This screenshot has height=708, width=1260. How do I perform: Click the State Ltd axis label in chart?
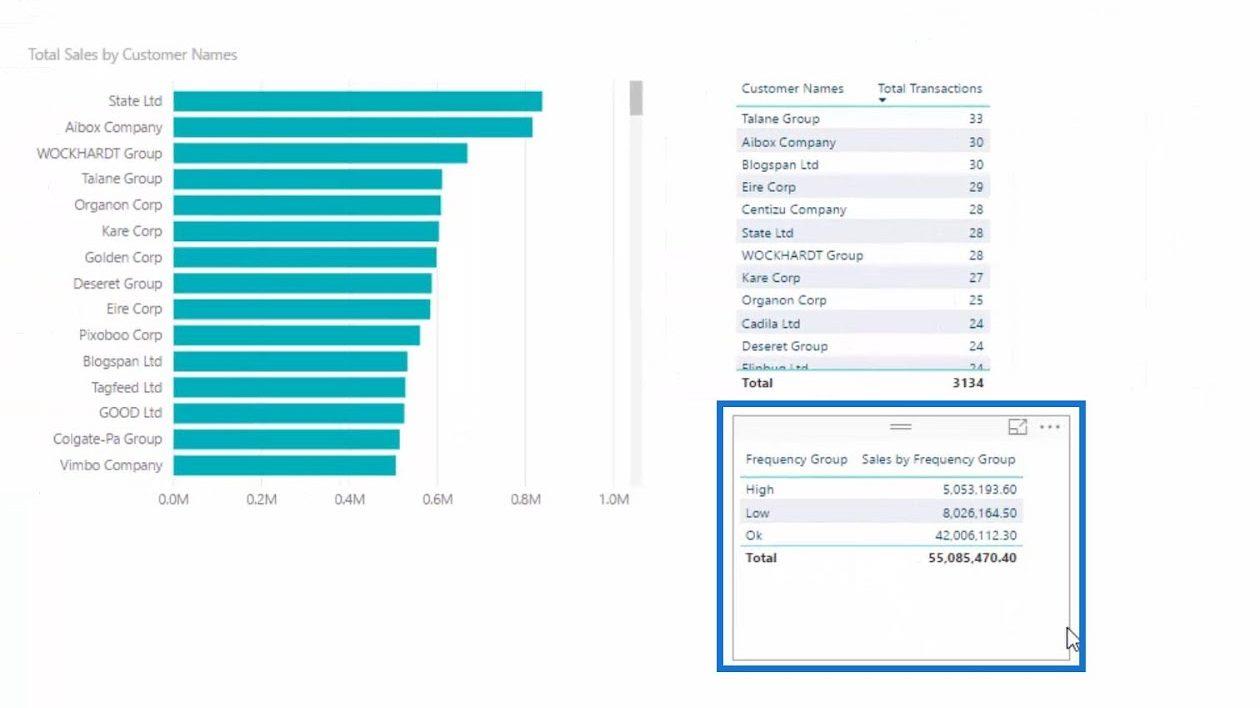click(135, 101)
